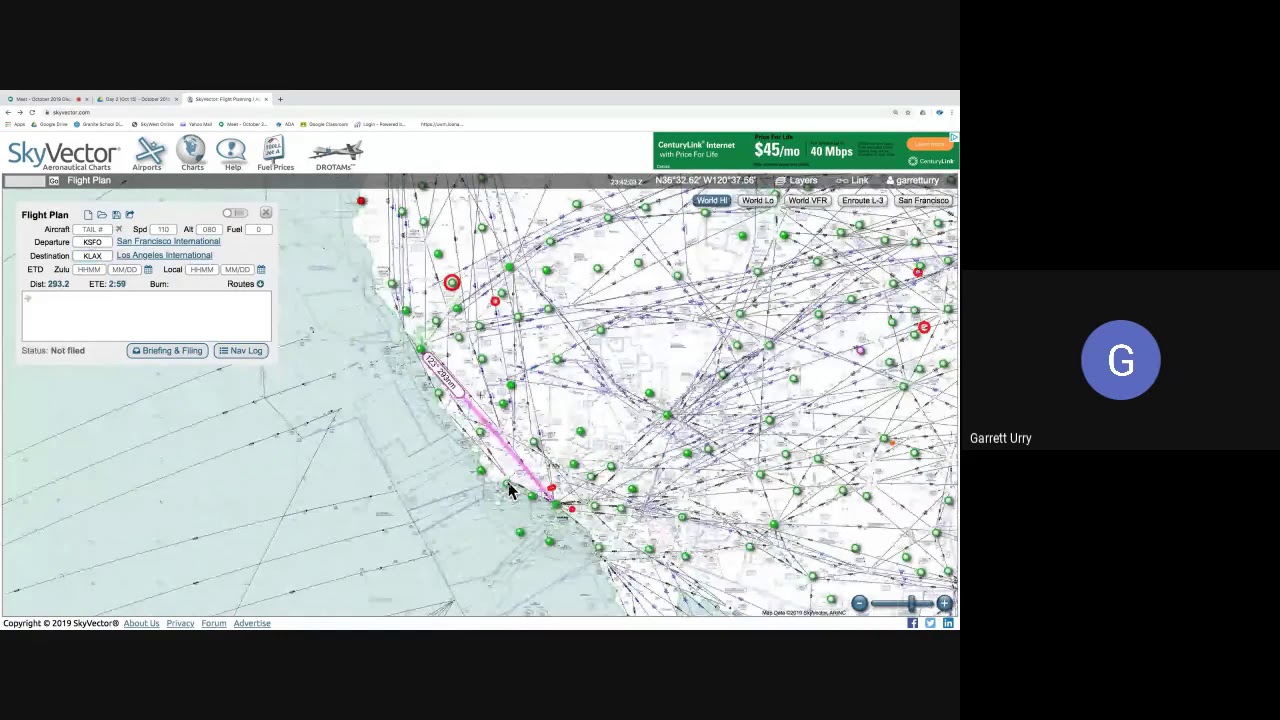Click the KLAX destination input field

pyautogui.click(x=92, y=256)
